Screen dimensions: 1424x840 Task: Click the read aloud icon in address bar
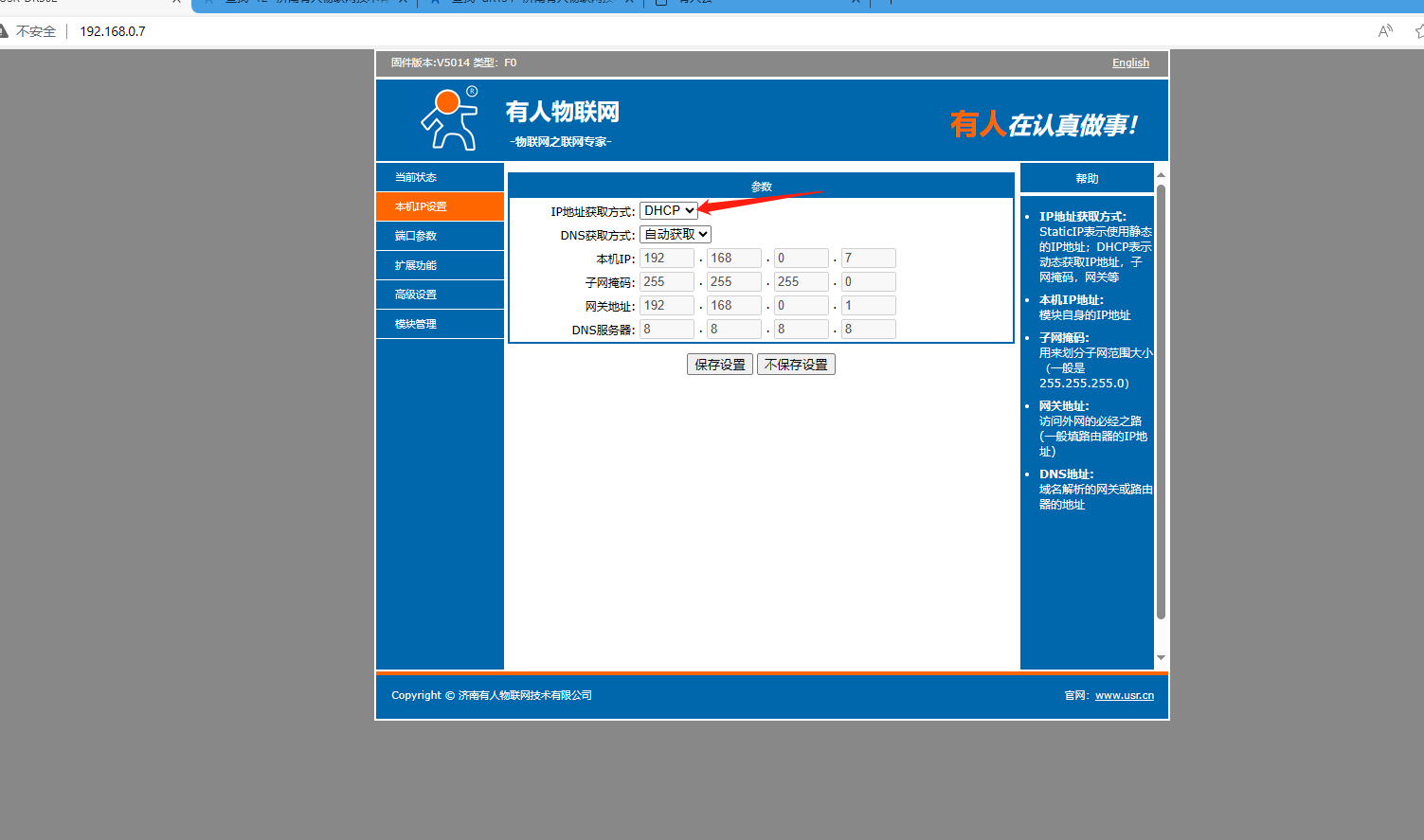(x=1385, y=31)
